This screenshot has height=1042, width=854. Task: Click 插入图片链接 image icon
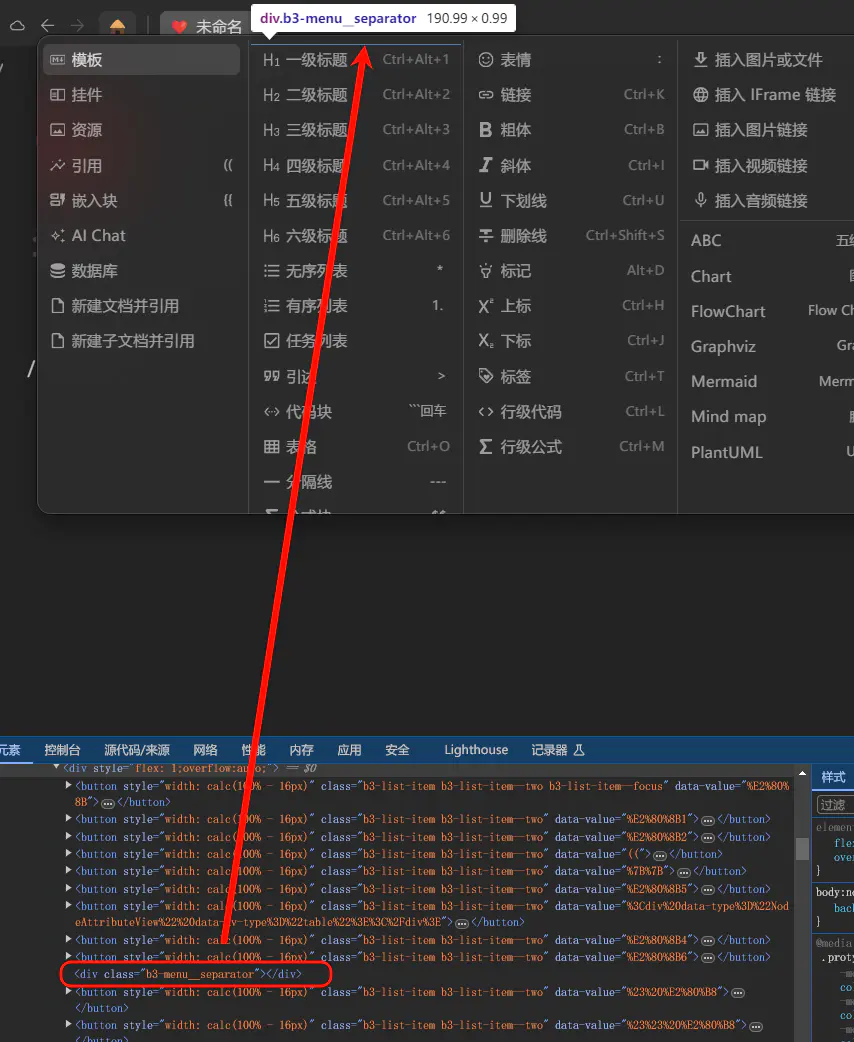pos(700,130)
